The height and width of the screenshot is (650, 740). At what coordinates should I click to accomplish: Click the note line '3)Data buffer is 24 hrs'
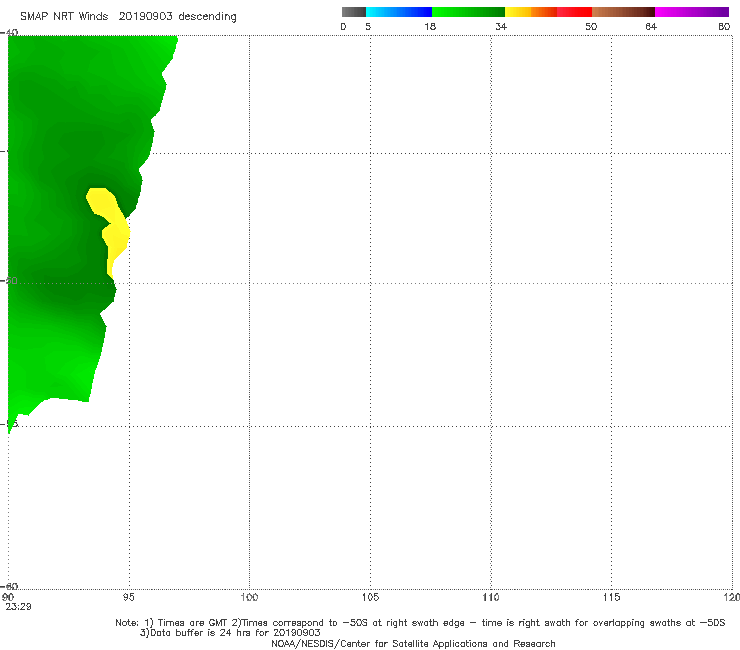(230, 633)
